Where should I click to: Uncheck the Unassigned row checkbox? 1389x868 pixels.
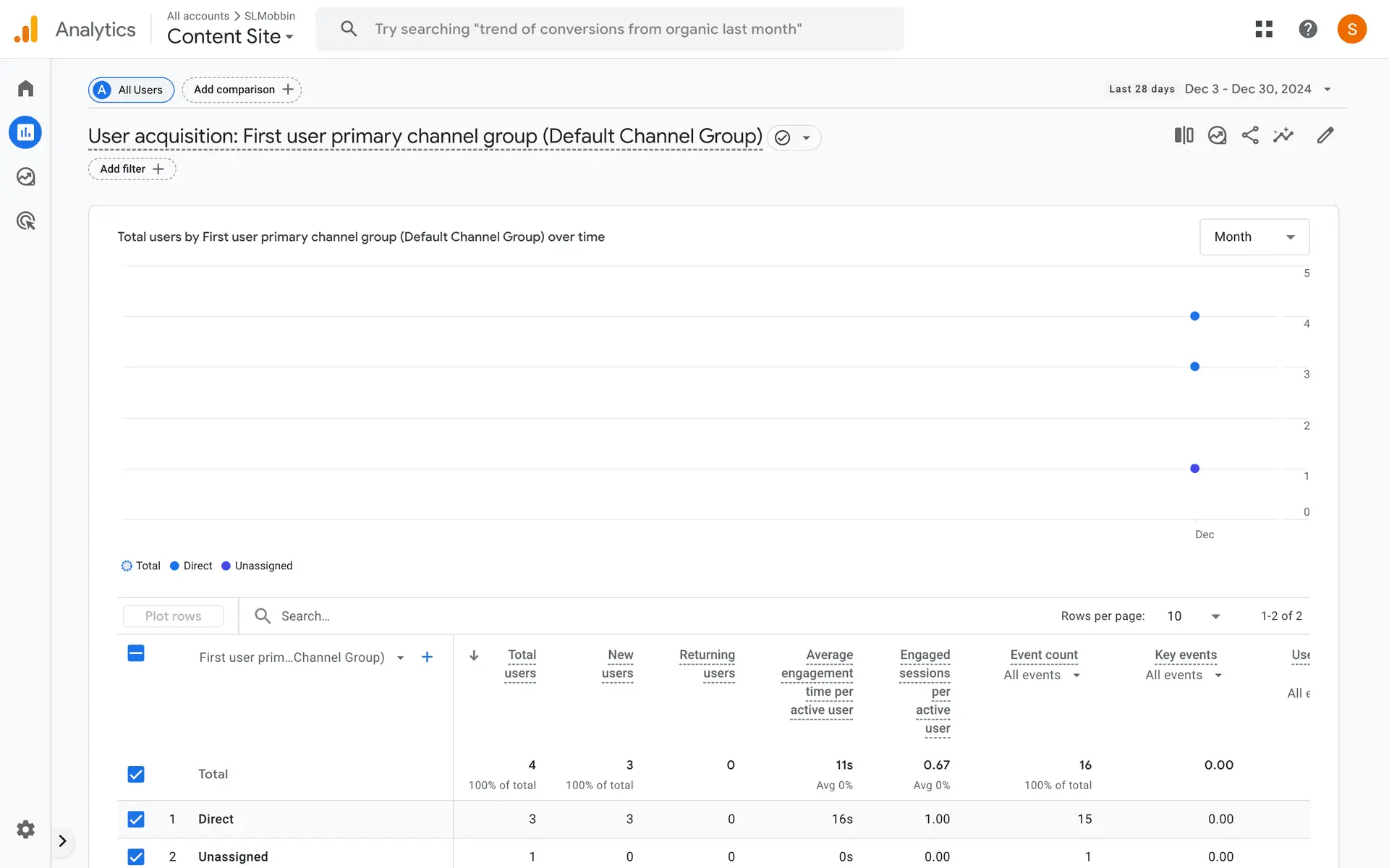(x=136, y=856)
